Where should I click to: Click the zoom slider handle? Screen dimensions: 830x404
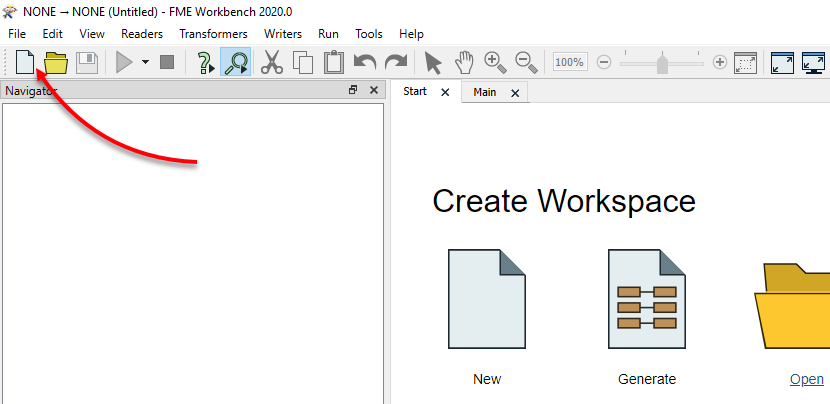coord(662,64)
